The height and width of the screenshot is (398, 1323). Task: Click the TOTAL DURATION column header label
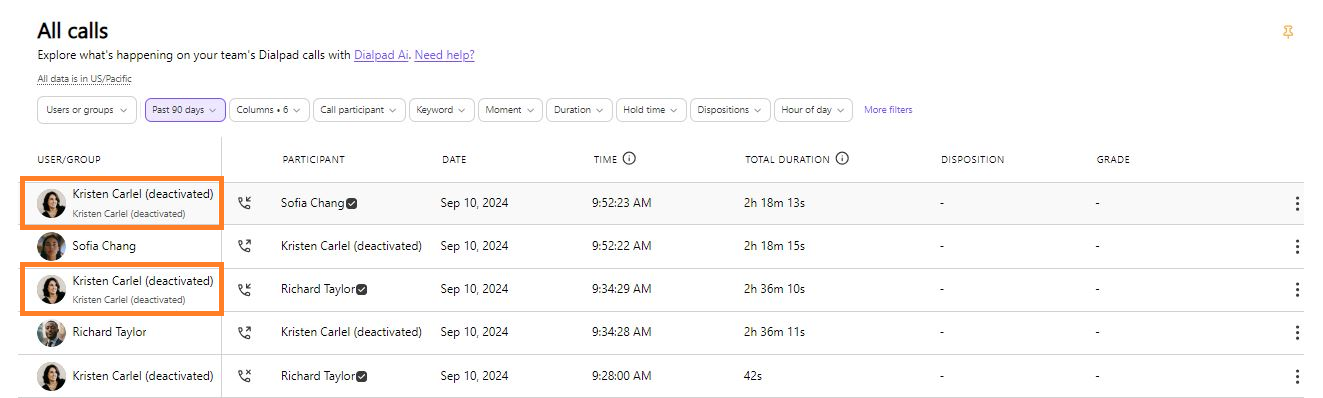coord(787,160)
